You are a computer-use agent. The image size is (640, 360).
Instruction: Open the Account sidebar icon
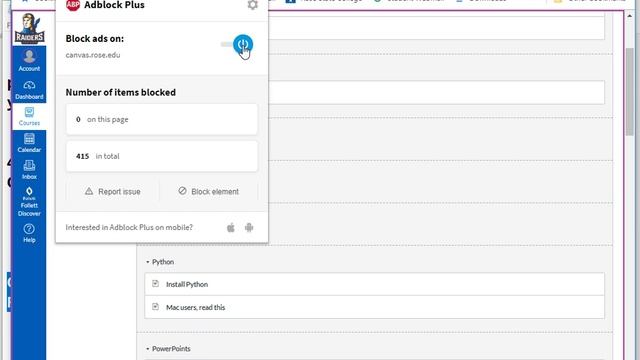(29, 60)
